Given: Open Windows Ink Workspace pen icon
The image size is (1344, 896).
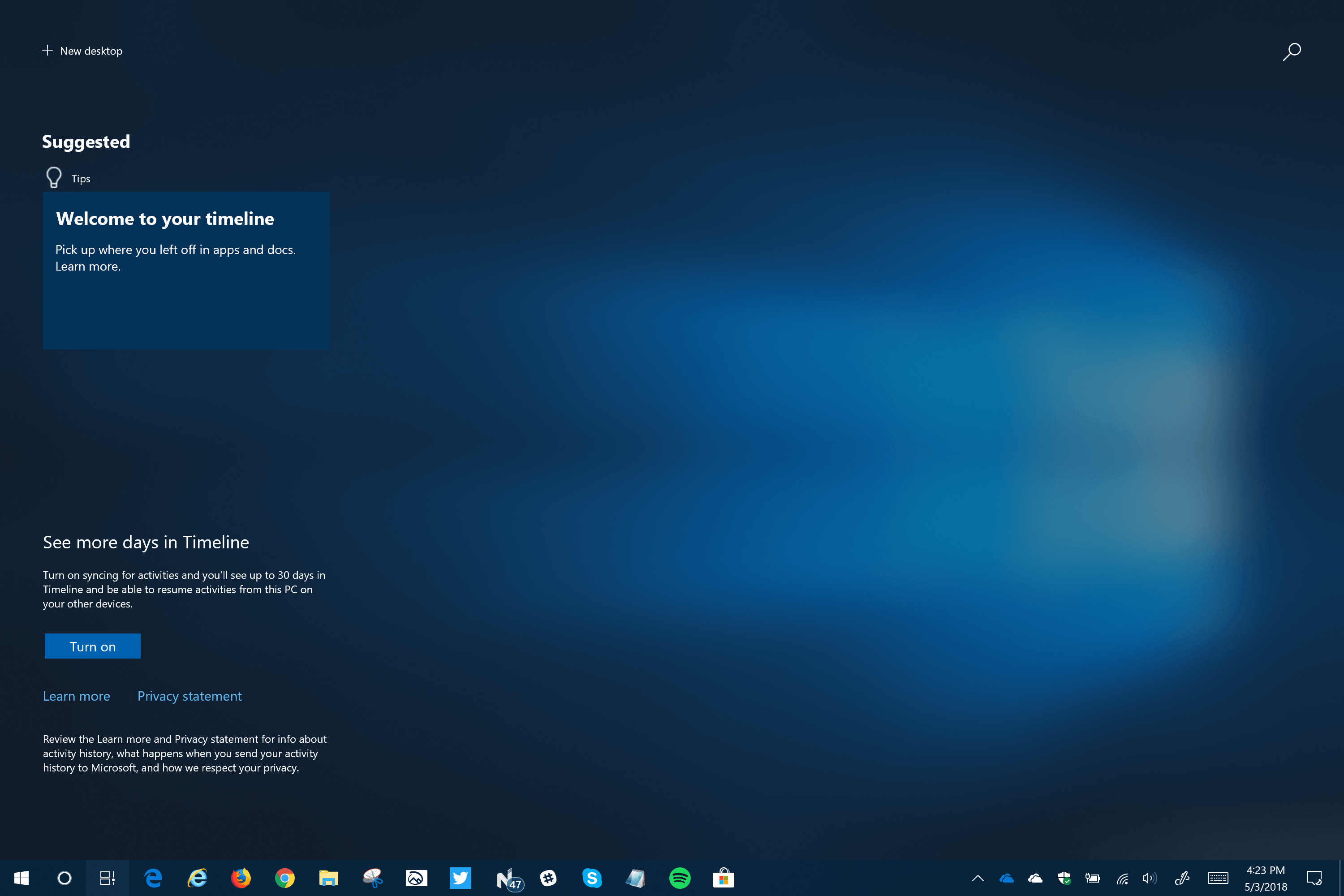Looking at the screenshot, I should 1182,878.
